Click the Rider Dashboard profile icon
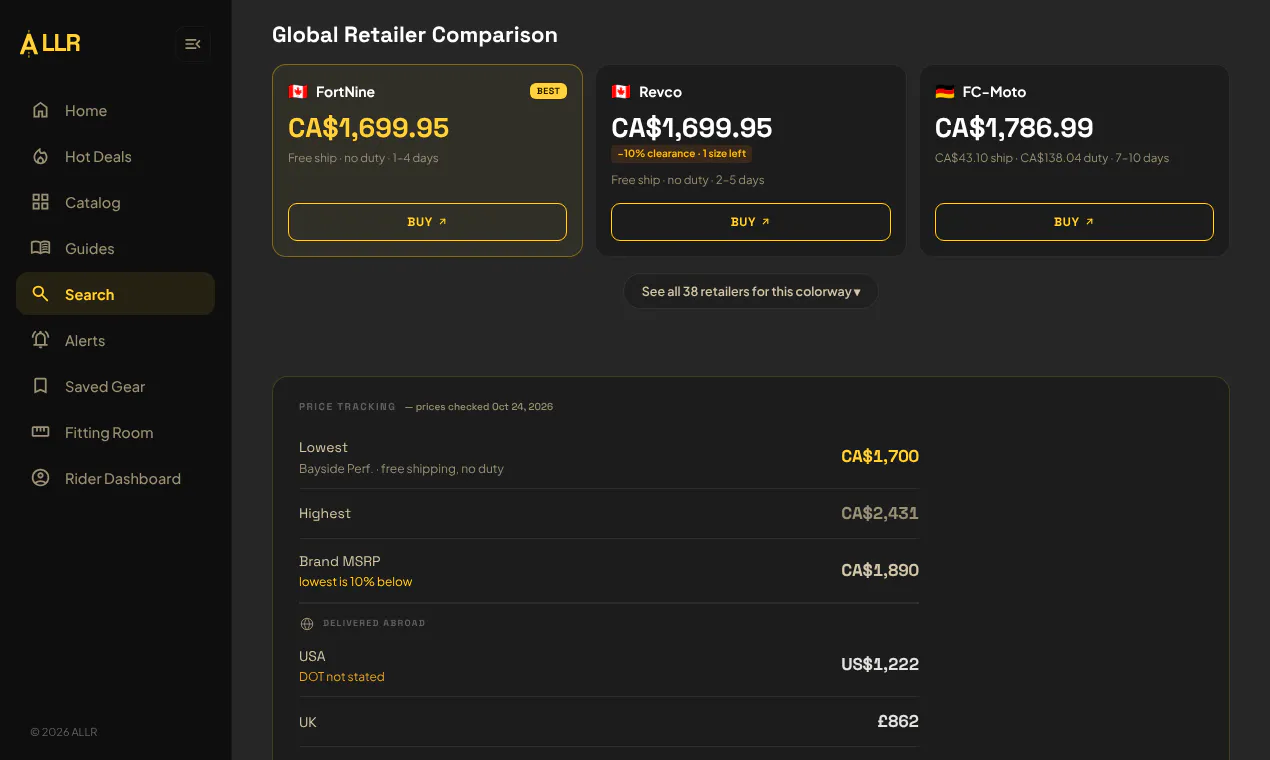Viewport: 1270px width, 760px height. tap(41, 478)
